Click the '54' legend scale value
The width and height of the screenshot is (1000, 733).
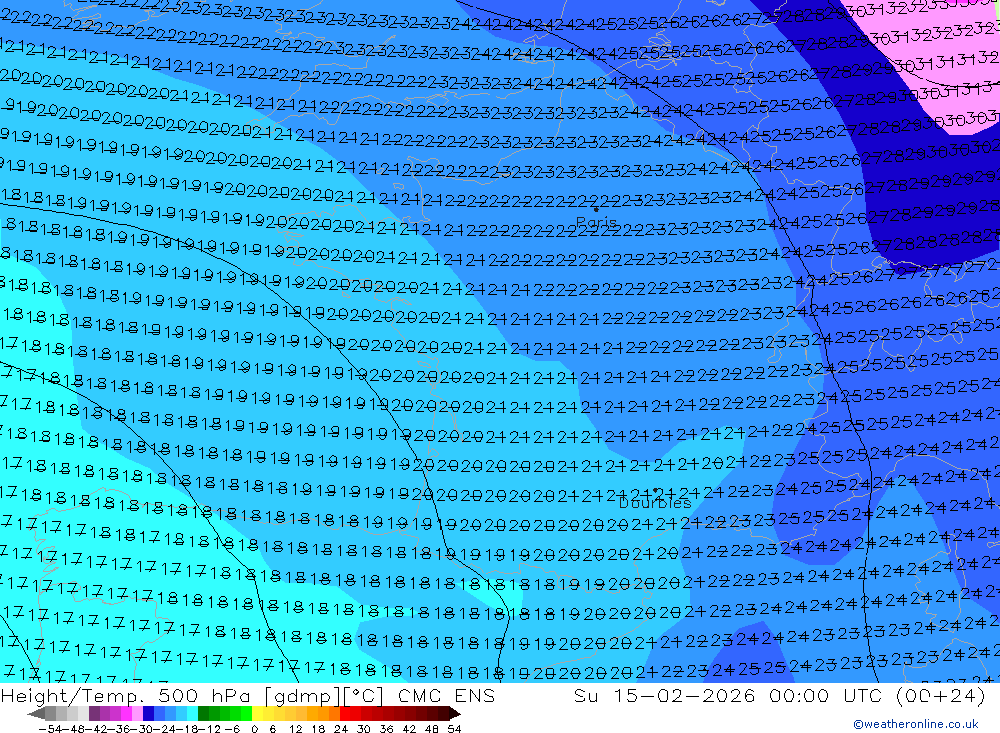pos(454,729)
